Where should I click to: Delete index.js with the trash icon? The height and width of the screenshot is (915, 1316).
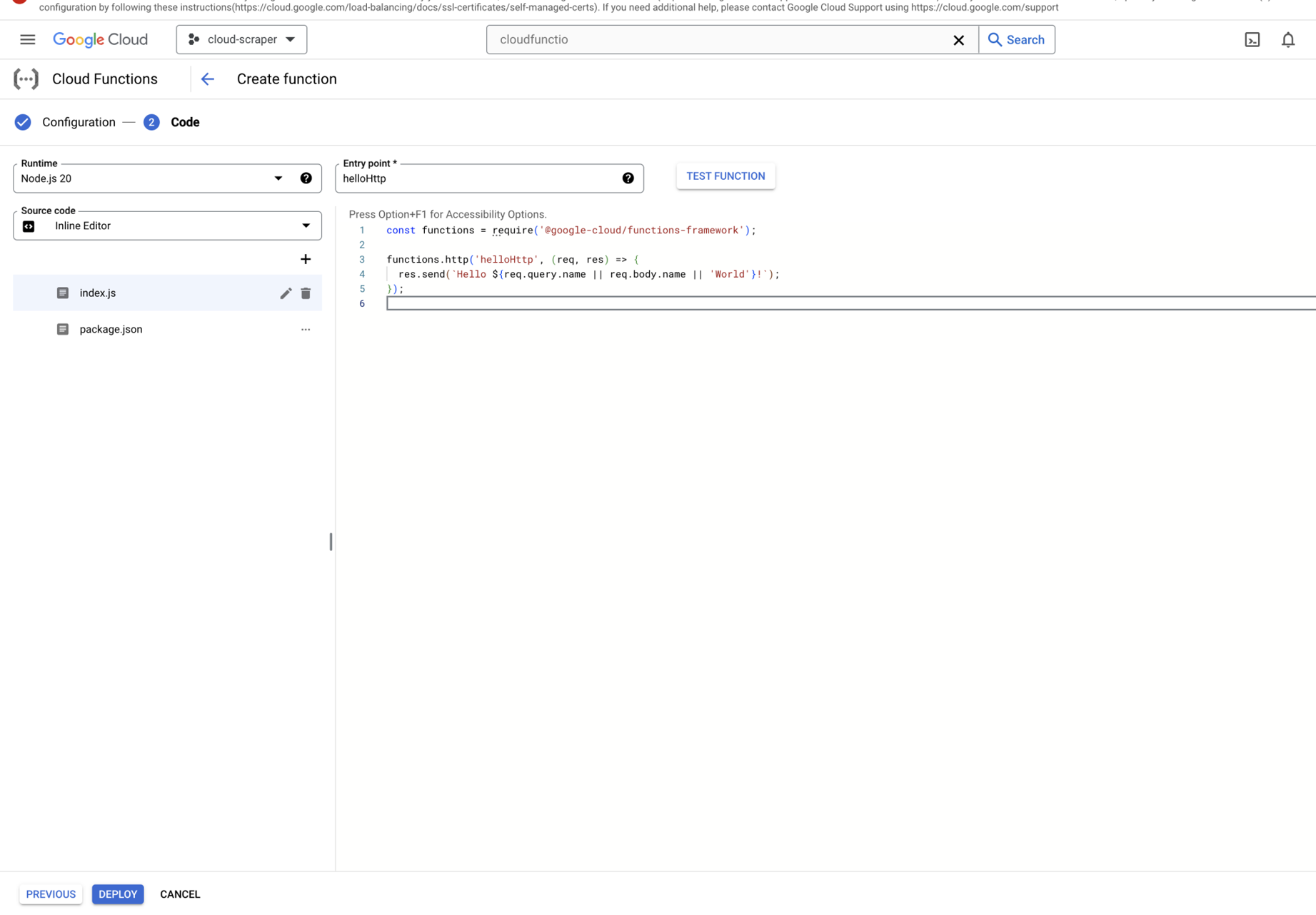306,293
